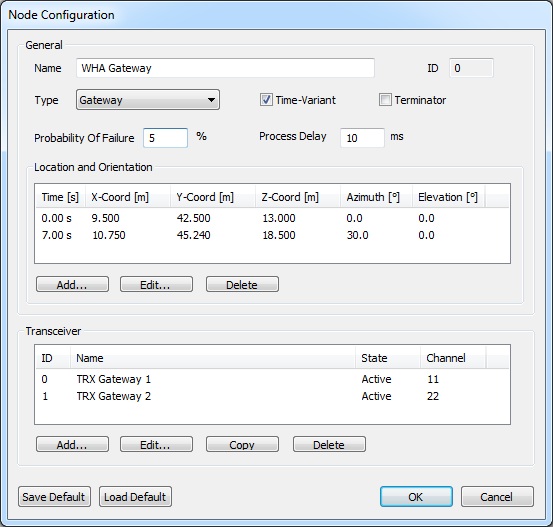
Task: Select the 0.00 s location row
Action: coord(272,218)
